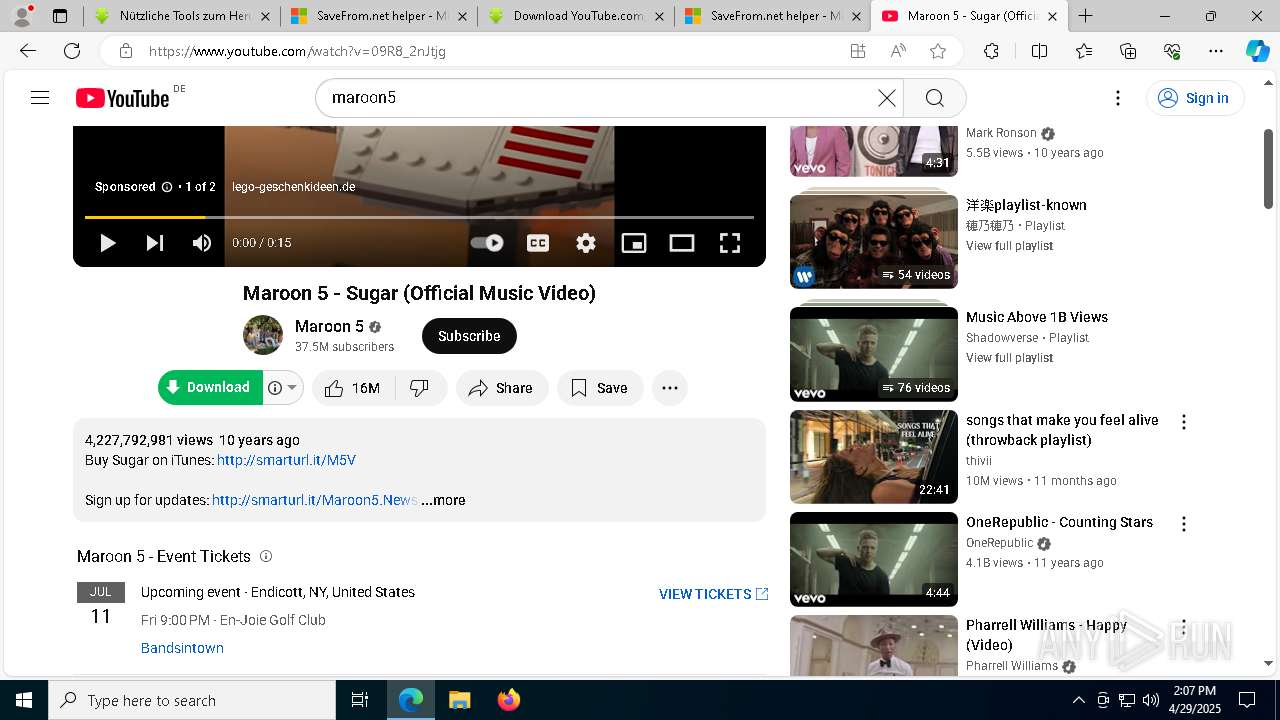Screen dimensions: 1280x720
Task: Expand description with ...more
Action: pyautogui.click(x=443, y=500)
